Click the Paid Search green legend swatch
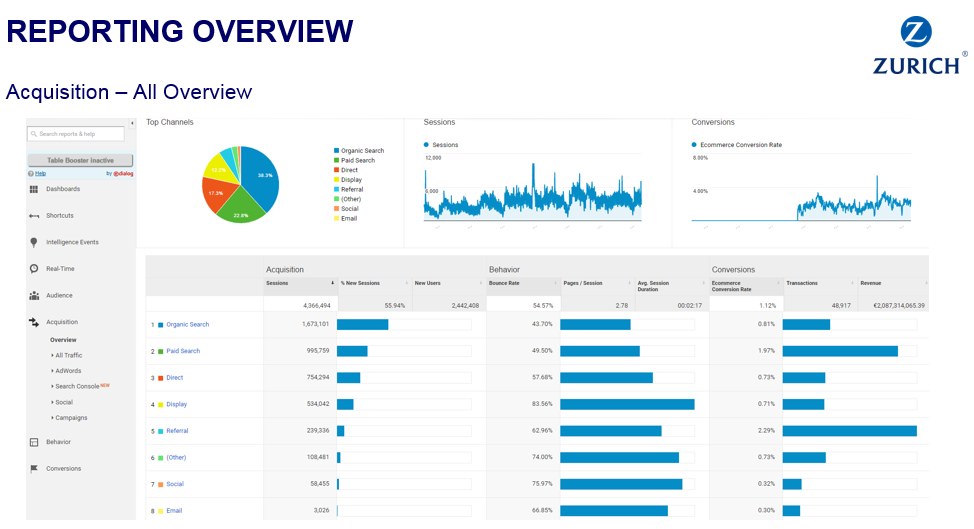 click(336, 160)
